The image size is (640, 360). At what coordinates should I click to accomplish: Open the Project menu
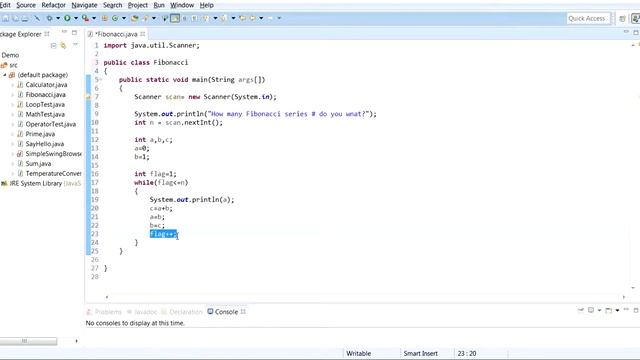point(138,5)
